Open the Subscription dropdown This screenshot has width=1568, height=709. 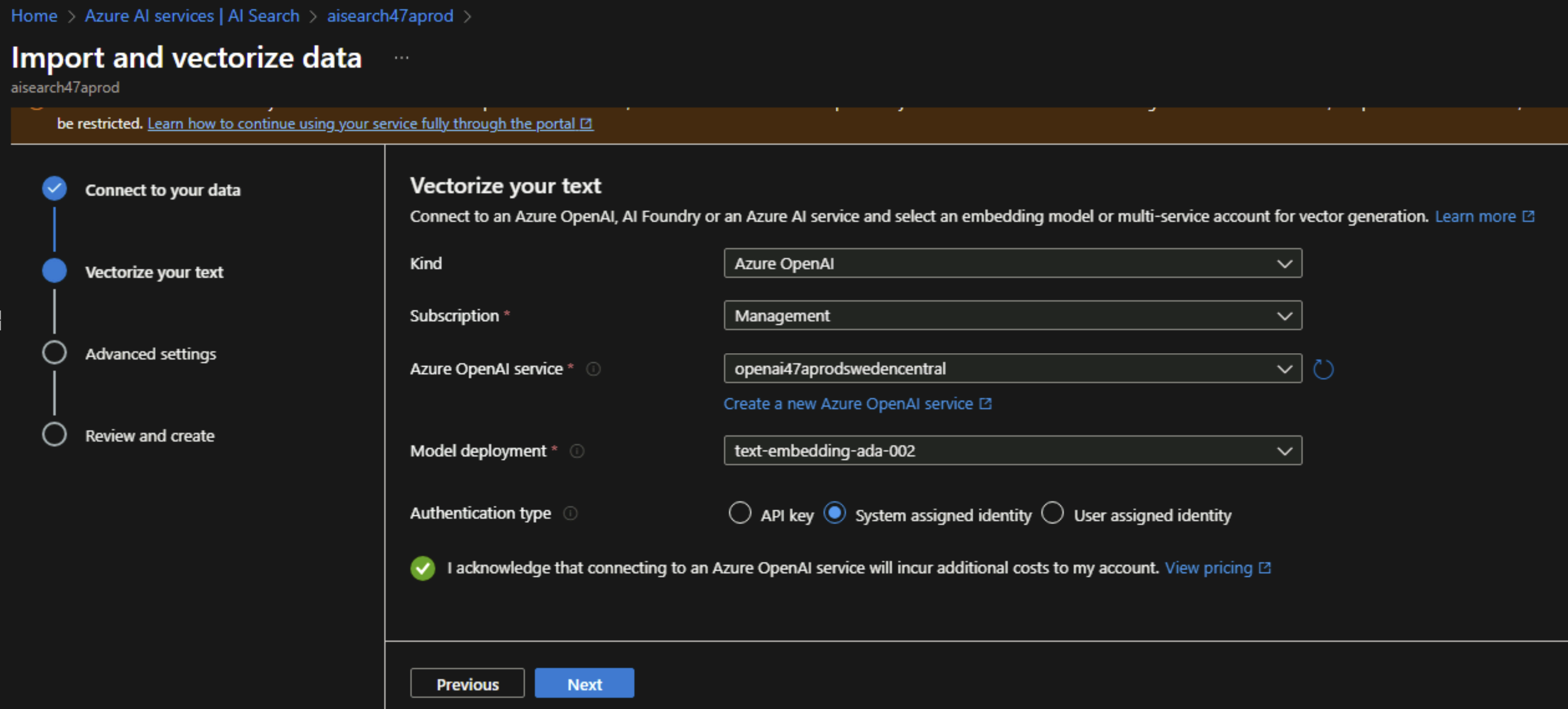(1012, 315)
